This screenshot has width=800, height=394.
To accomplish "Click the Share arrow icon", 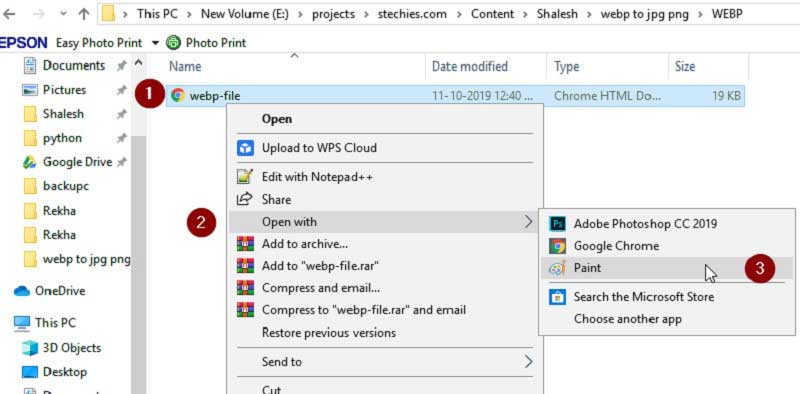I will [x=245, y=199].
